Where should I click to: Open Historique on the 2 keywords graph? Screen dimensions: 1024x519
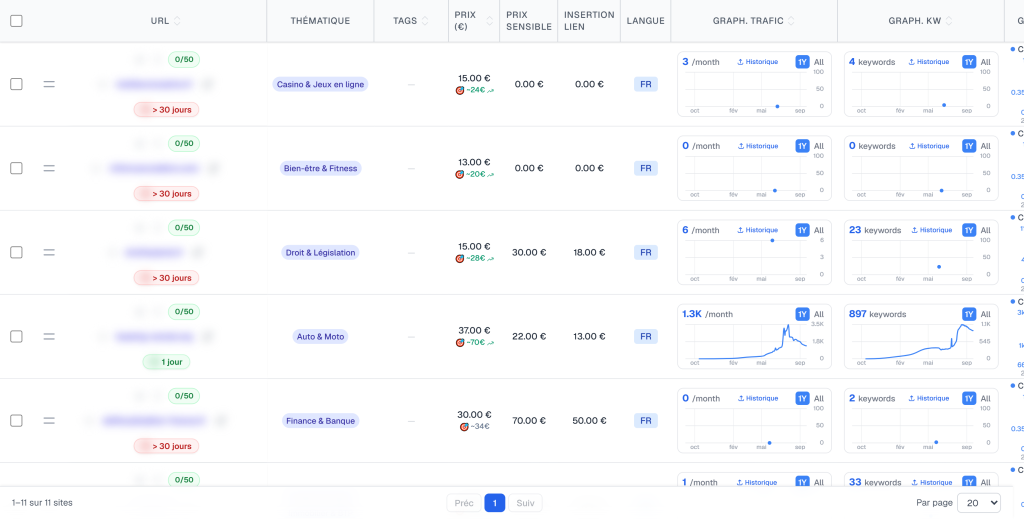[931, 399]
